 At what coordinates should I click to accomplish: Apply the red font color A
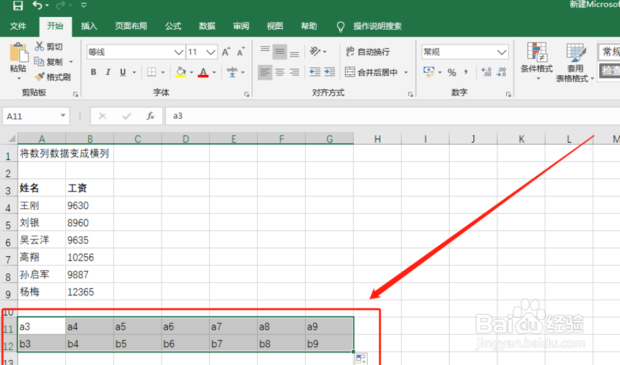click(203, 72)
